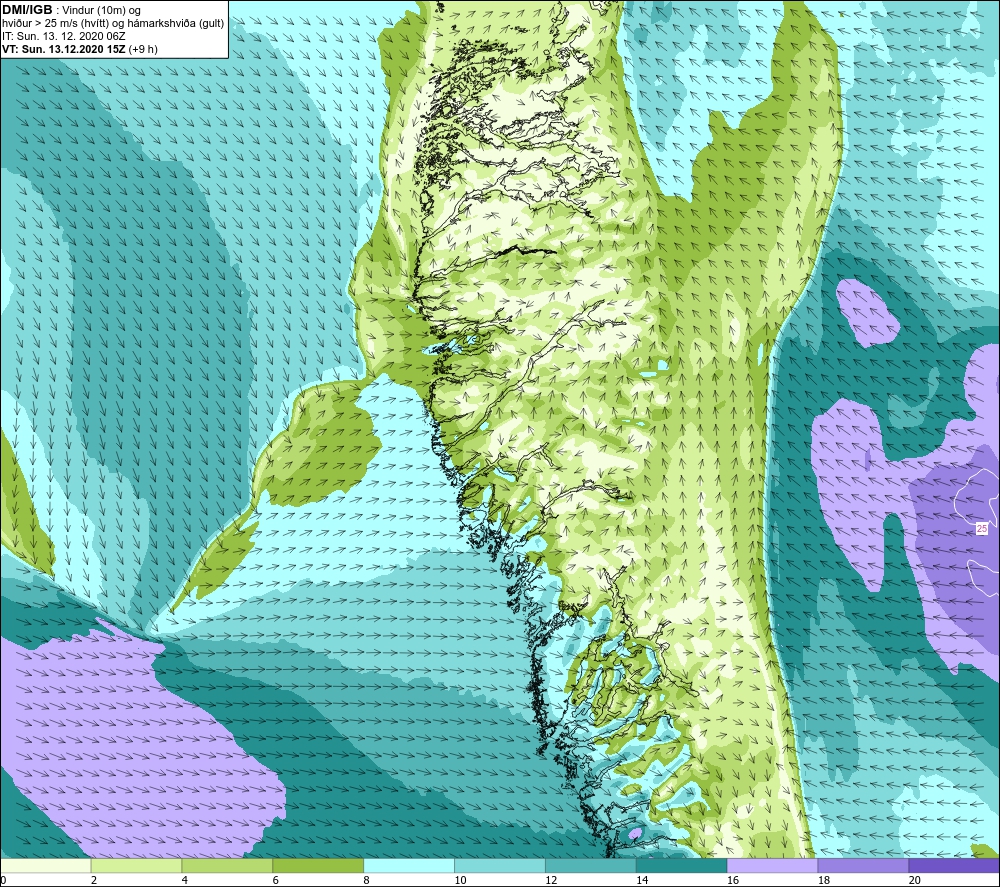
Task: Click the legend swatch between 8 and 10
Action: pos(409,865)
